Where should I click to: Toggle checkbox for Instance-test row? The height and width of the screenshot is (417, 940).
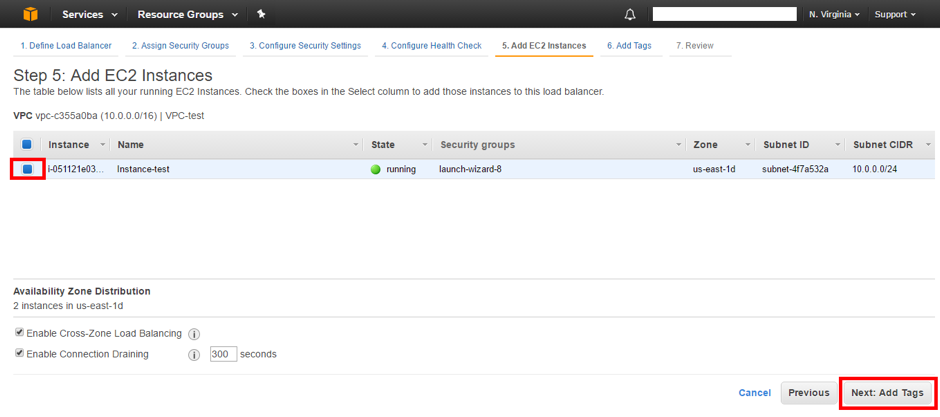point(28,170)
